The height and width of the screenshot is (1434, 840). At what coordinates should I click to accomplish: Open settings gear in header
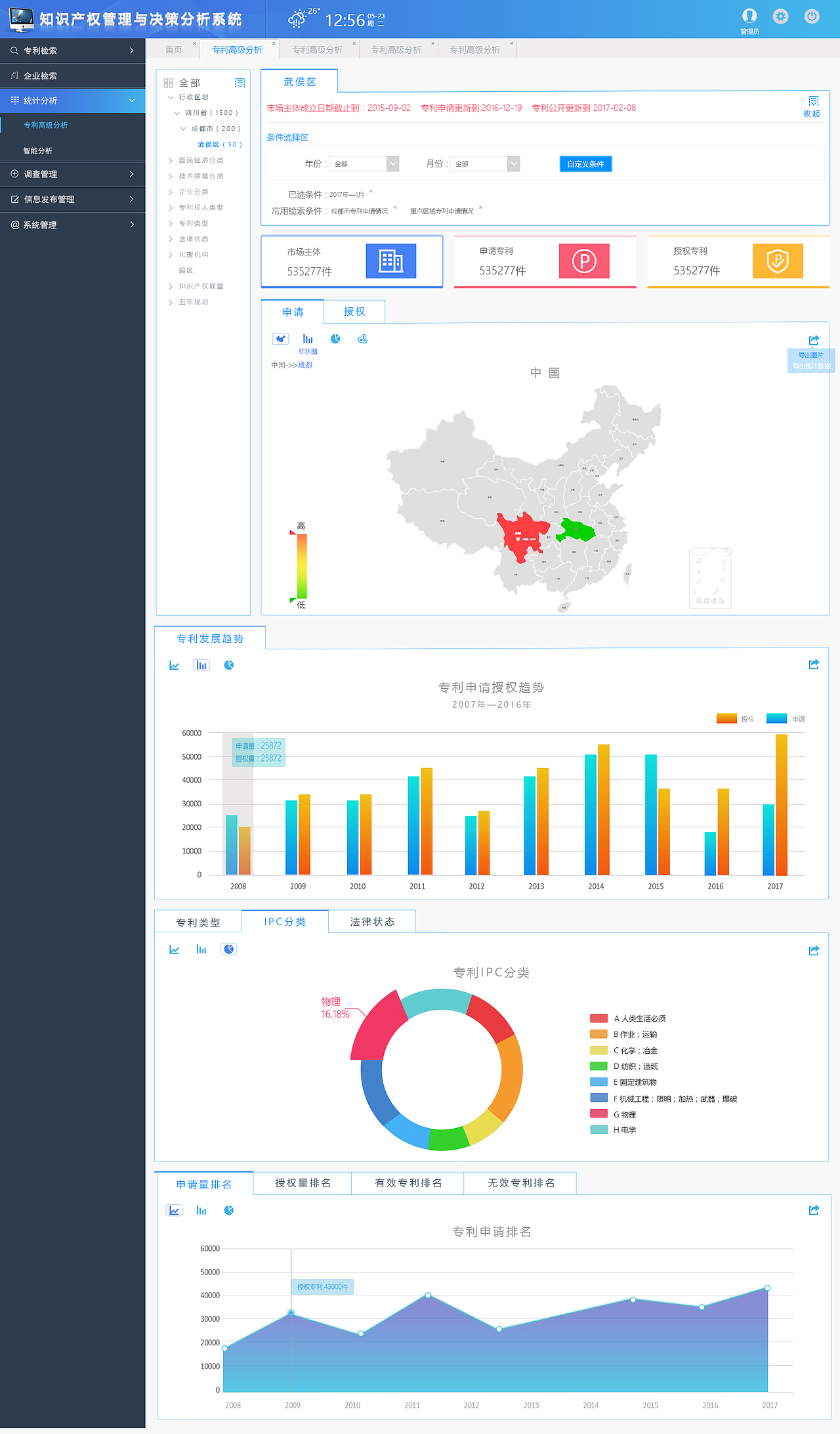point(780,16)
